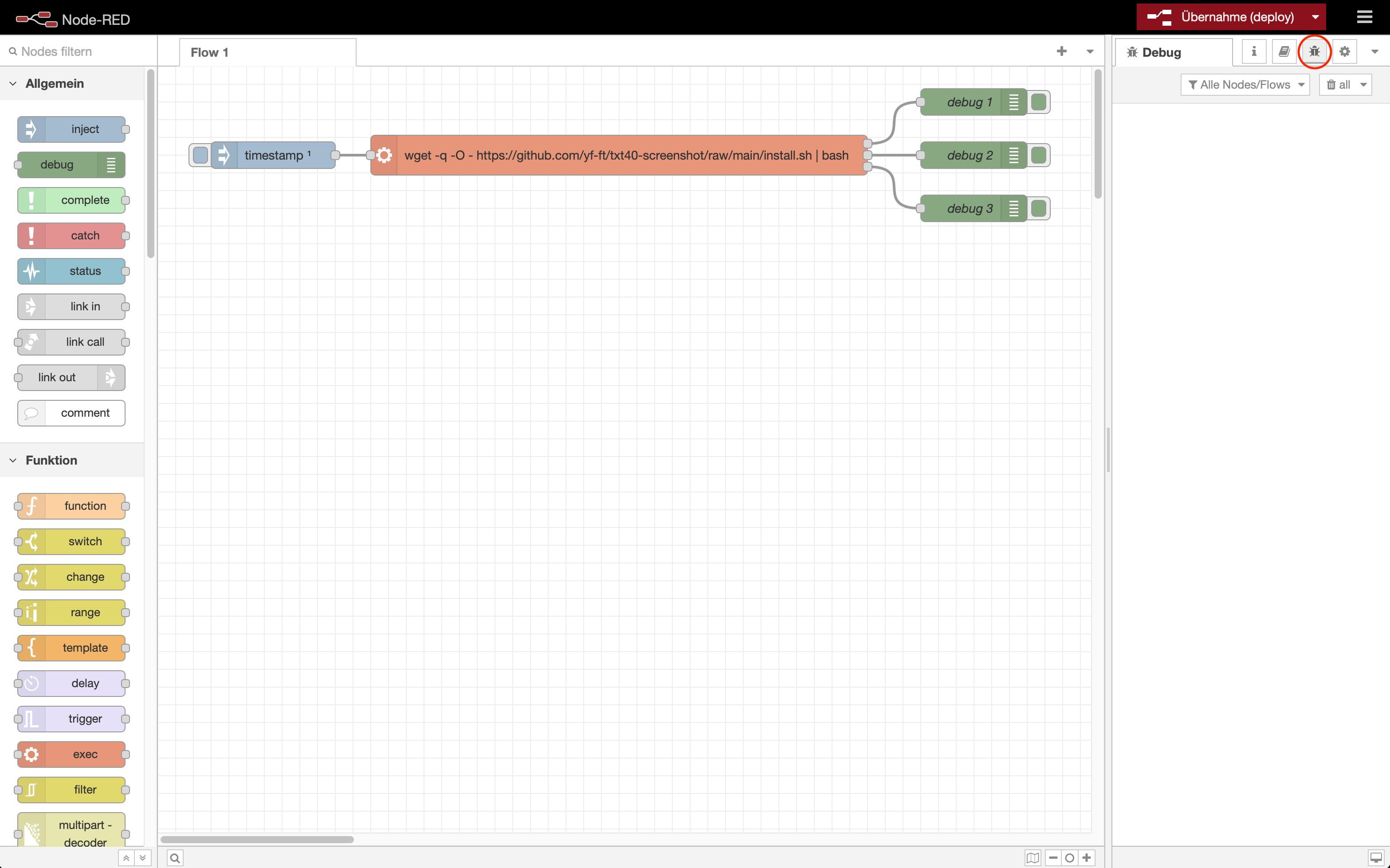Select the debug node in palette
Image resolution: width=1390 pixels, height=868 pixels.
[x=71, y=165]
